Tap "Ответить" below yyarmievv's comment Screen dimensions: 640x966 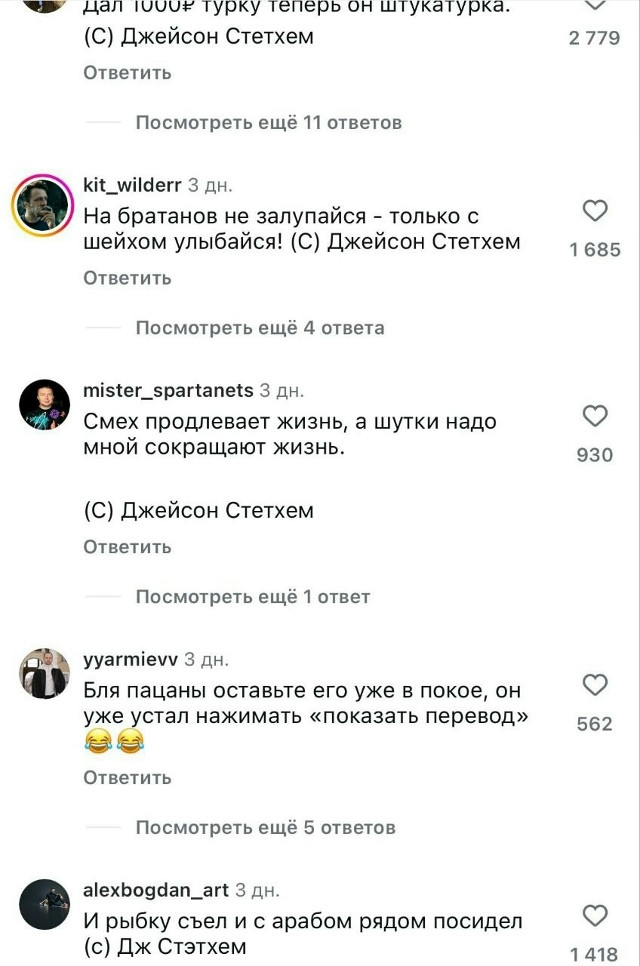(x=127, y=777)
